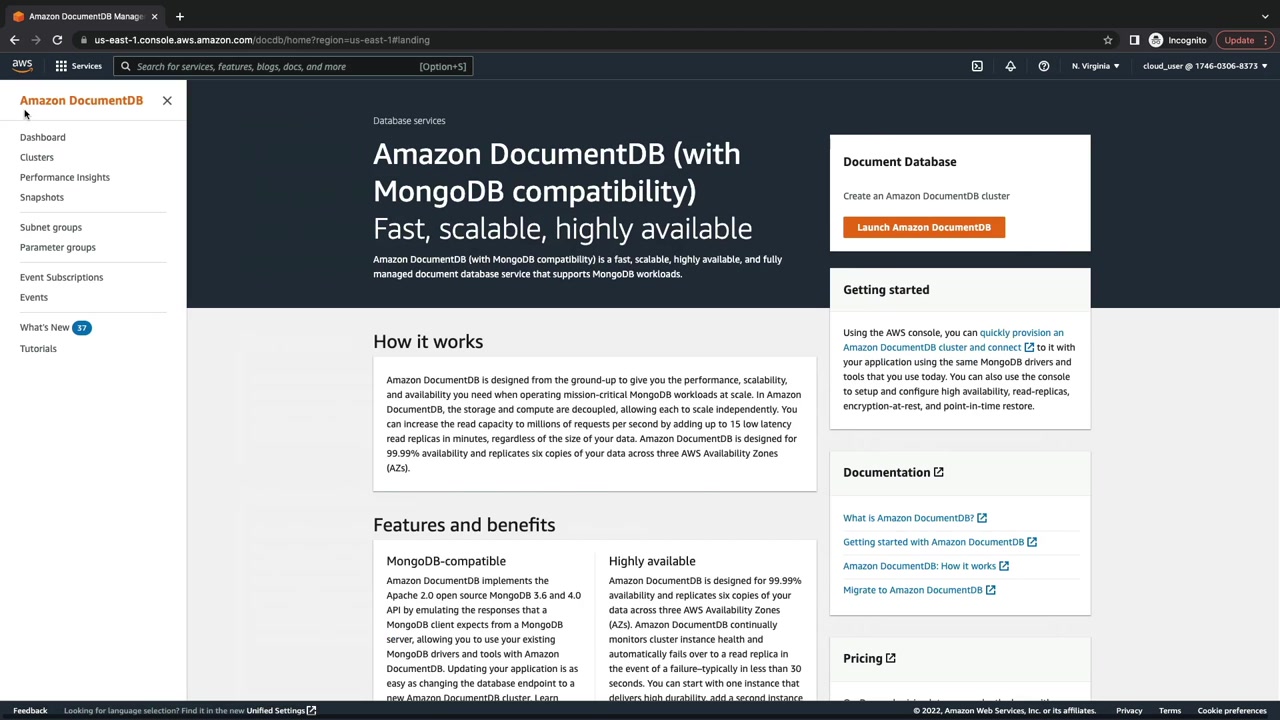Viewport: 1280px width, 720px height.
Task: Click the Feedback button in footer
Action: click(x=30, y=711)
